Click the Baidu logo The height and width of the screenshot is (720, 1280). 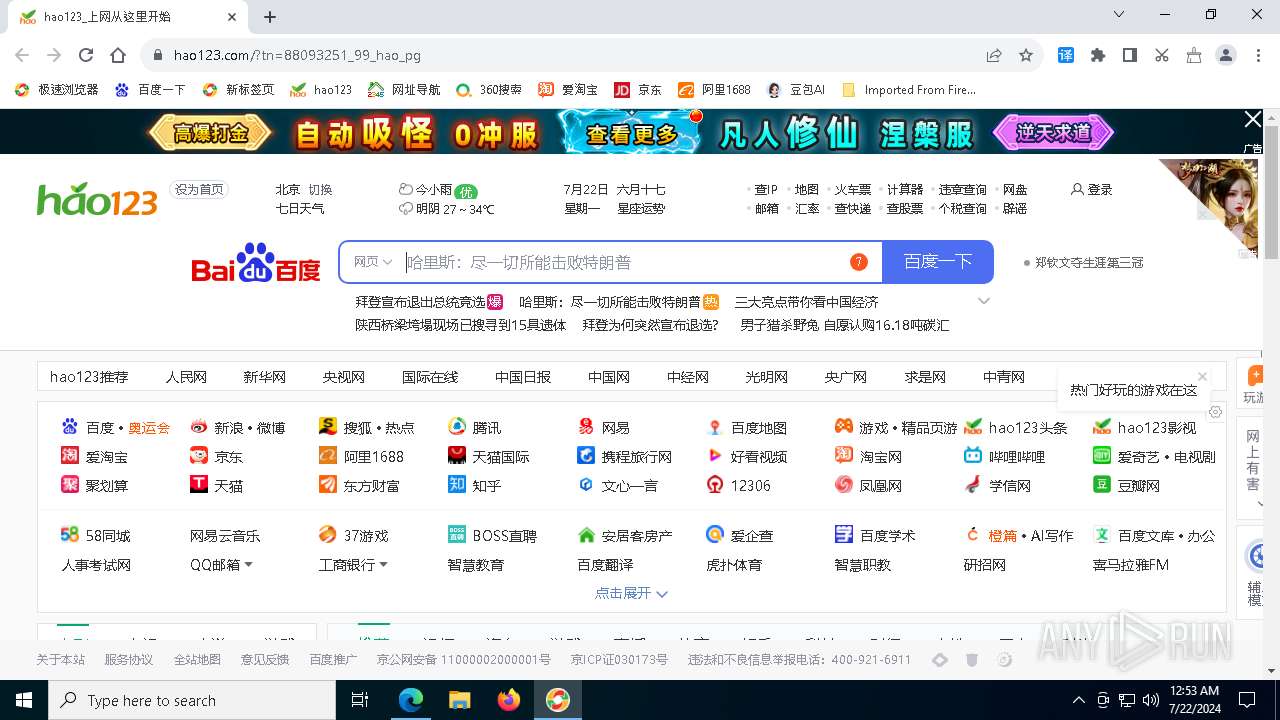click(256, 262)
